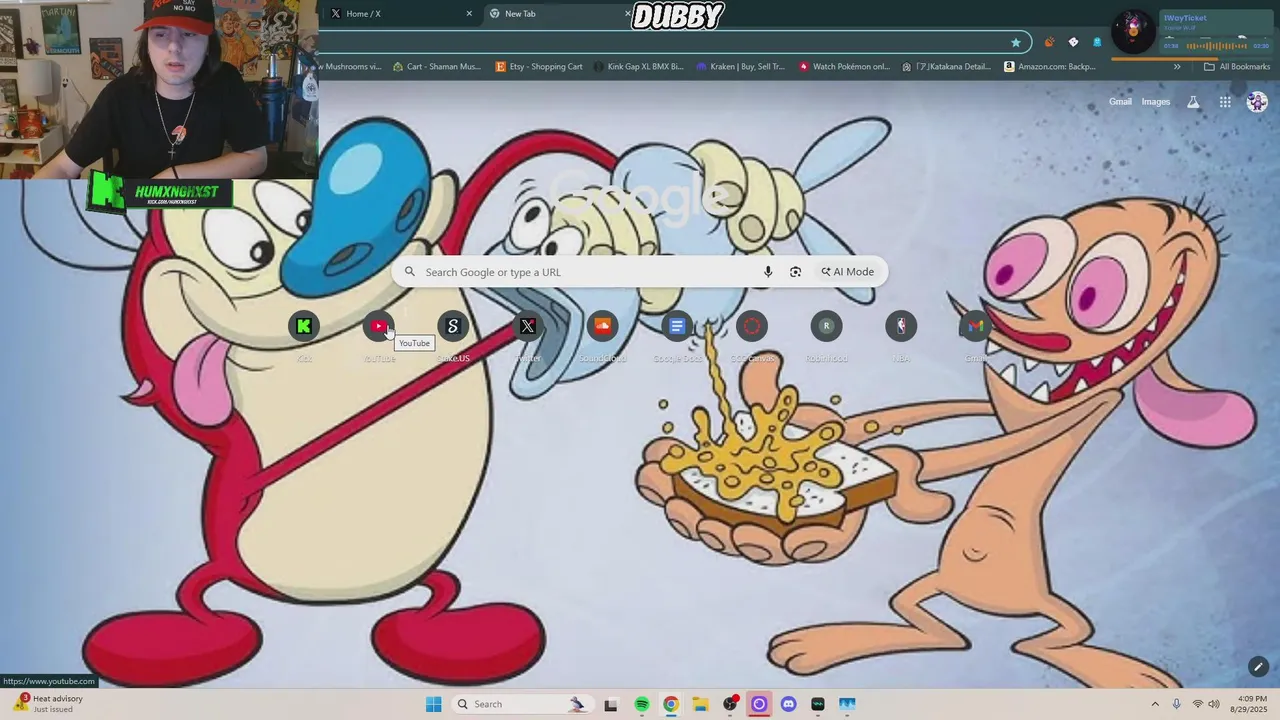
Task: Open Discord from the taskbar
Action: [x=788, y=704]
